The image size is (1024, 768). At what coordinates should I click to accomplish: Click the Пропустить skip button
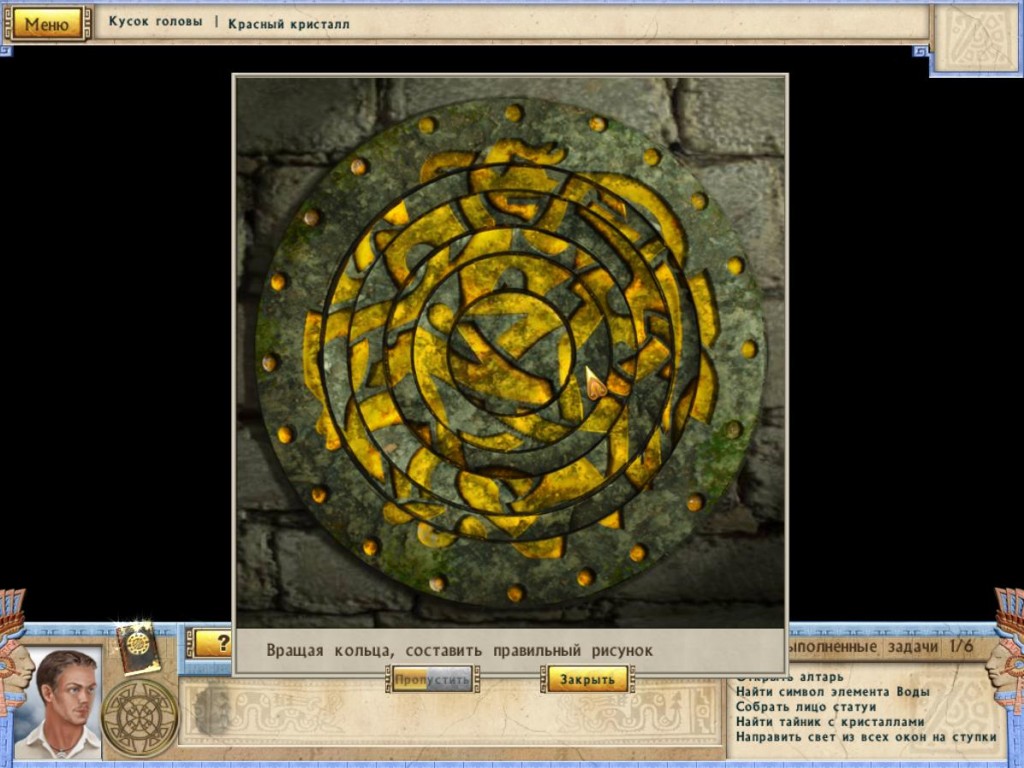(432, 679)
